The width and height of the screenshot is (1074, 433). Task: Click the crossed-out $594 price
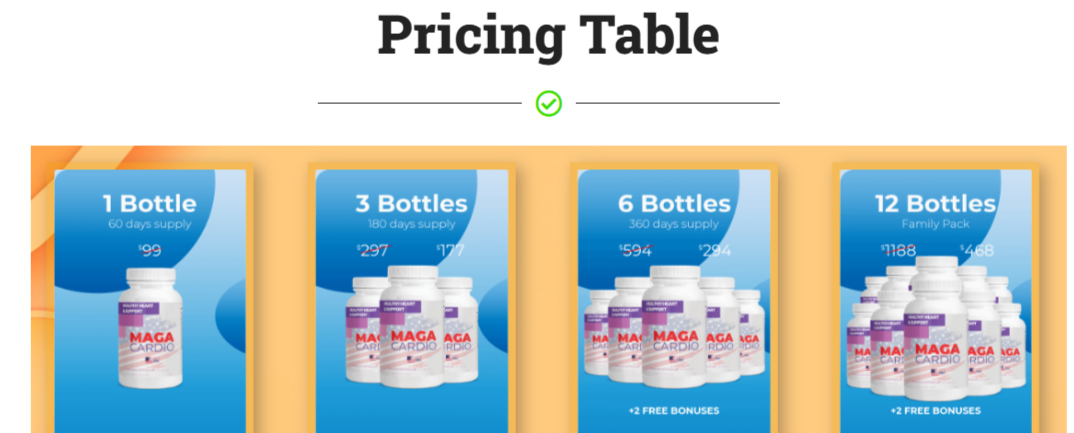click(636, 251)
